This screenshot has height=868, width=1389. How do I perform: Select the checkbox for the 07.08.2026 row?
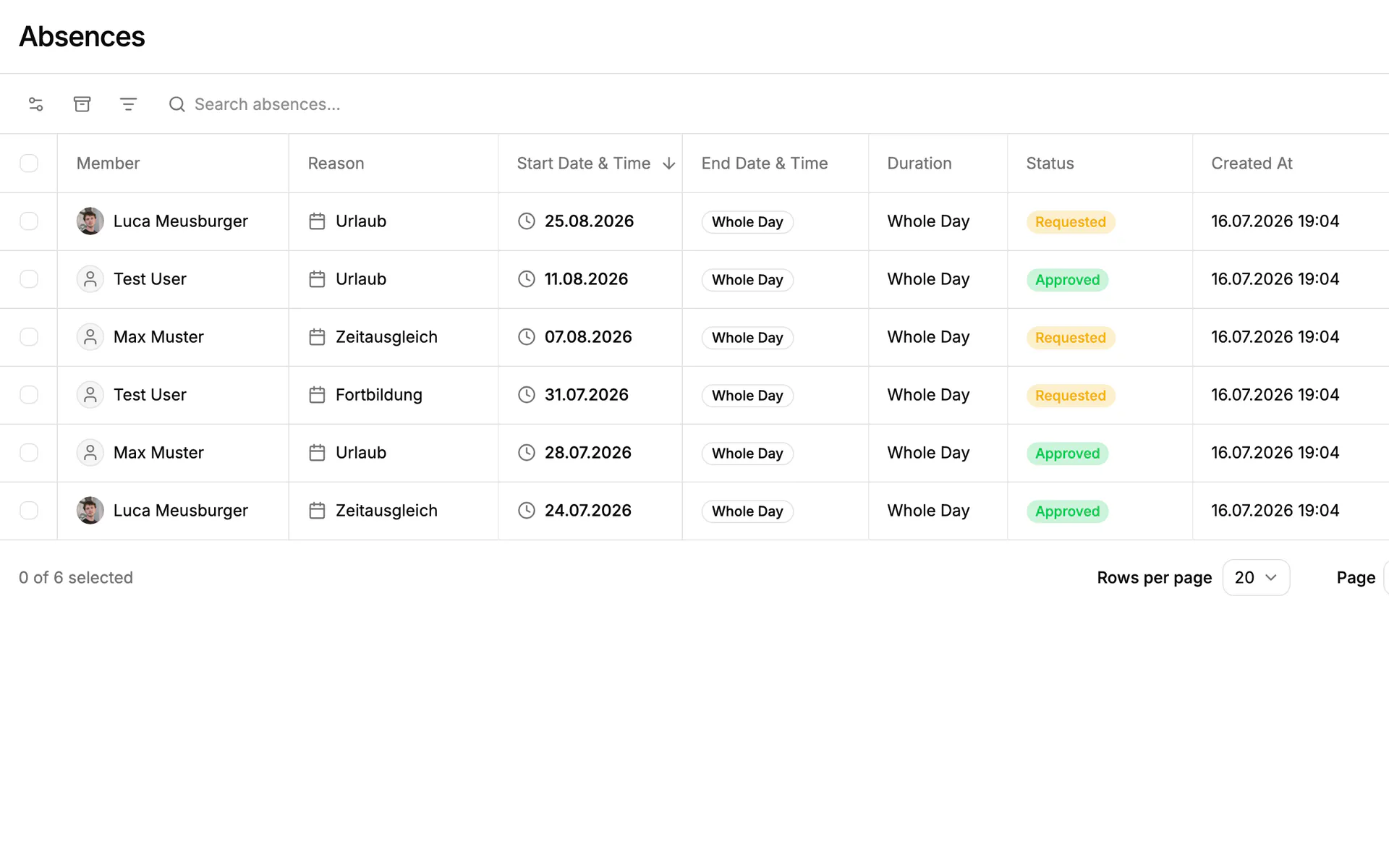[x=29, y=337]
